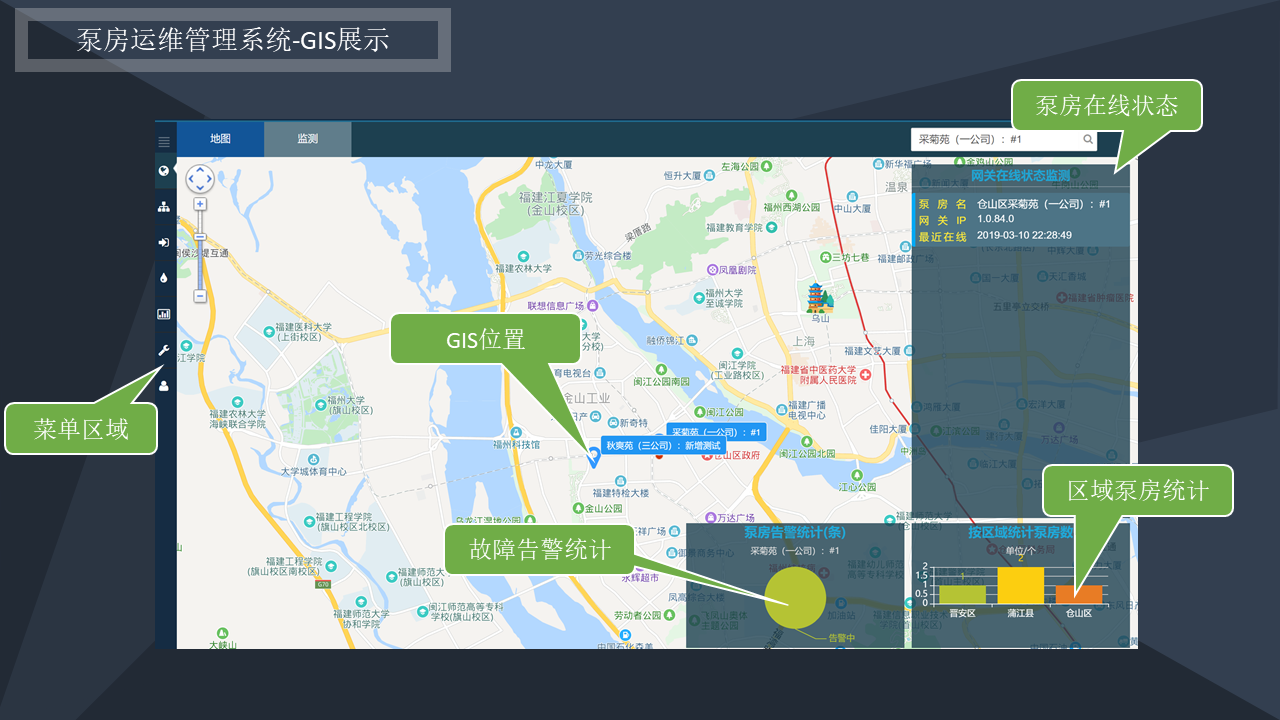The width and height of the screenshot is (1280, 720).
Task: Click the 蒲江县 axis label
Action: click(x=1021, y=613)
